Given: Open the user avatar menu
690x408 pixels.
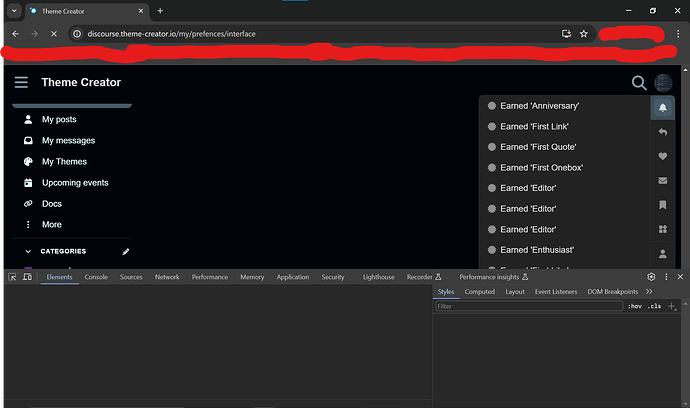Looking at the screenshot, I should [663, 83].
